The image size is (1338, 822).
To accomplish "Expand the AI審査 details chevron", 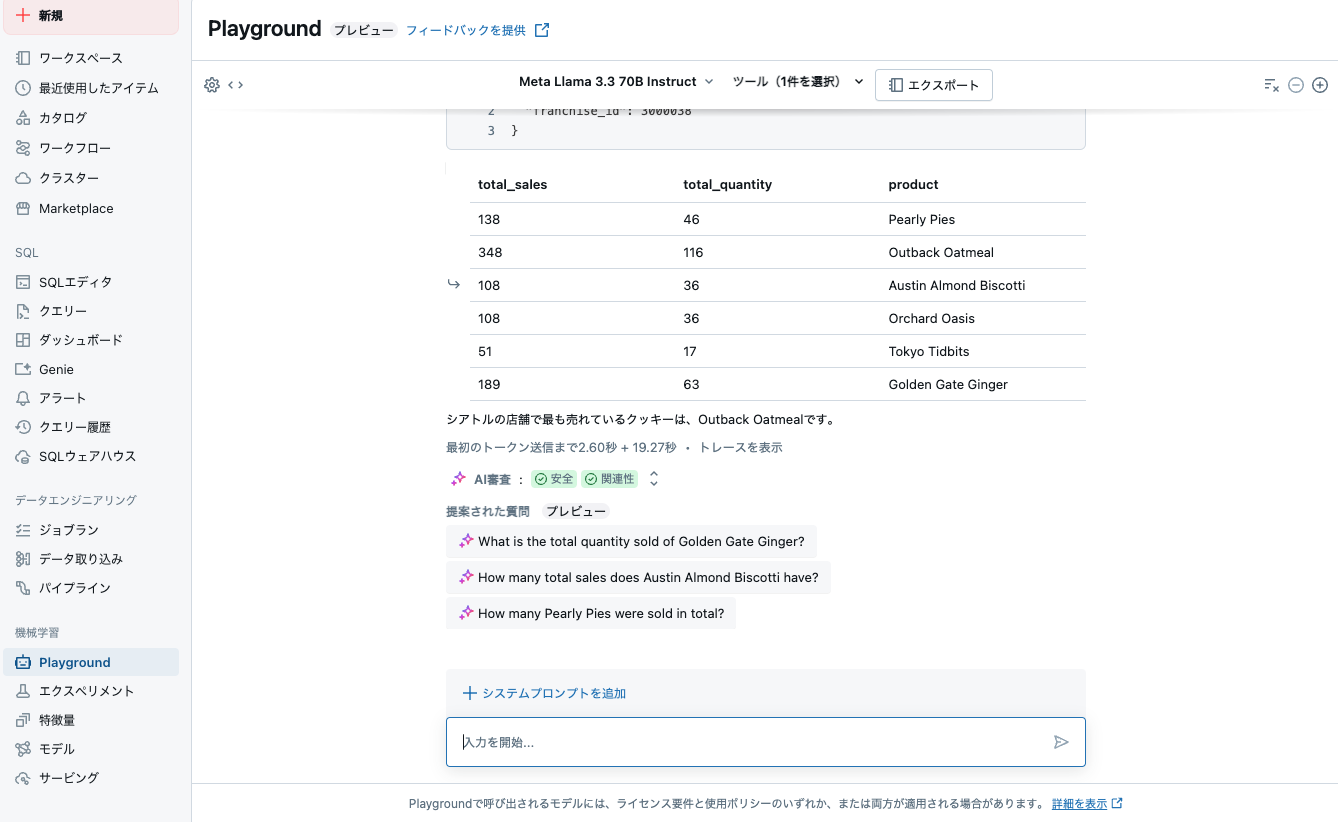I will click(x=653, y=479).
